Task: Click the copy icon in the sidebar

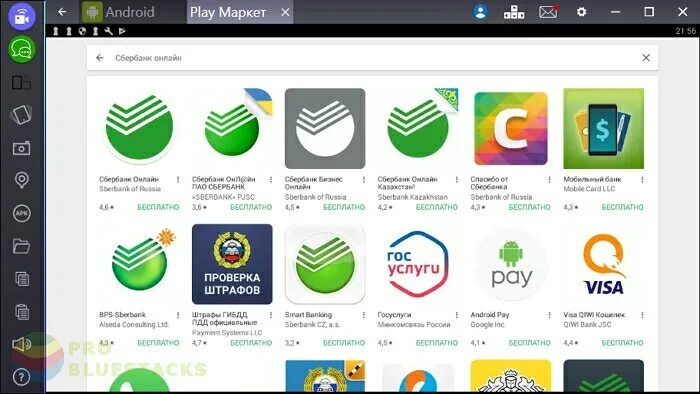Action: point(21,279)
